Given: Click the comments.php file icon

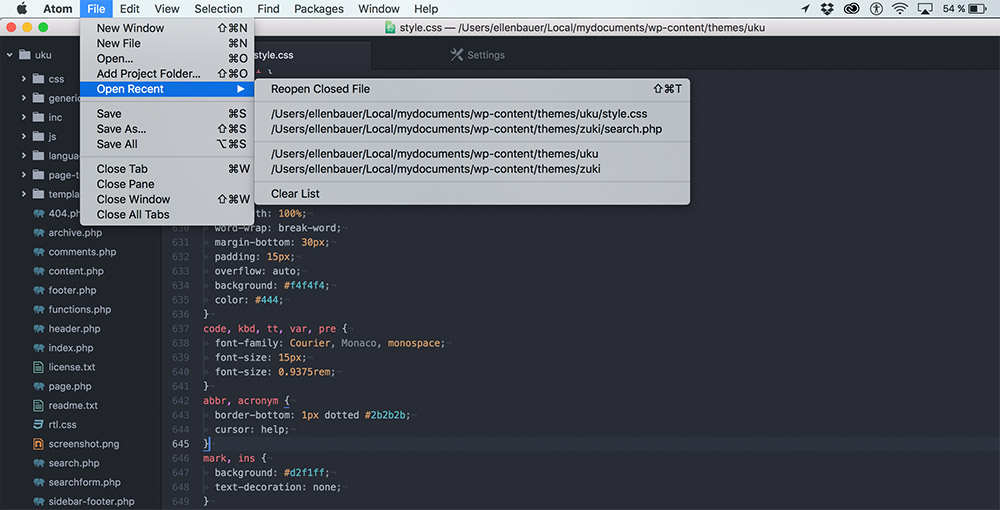Looking at the screenshot, I should pos(38,252).
